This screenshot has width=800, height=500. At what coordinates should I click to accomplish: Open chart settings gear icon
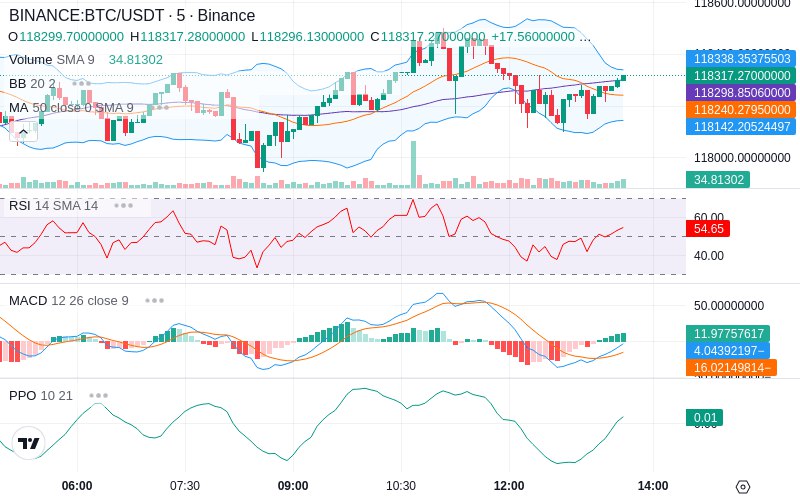point(743,487)
